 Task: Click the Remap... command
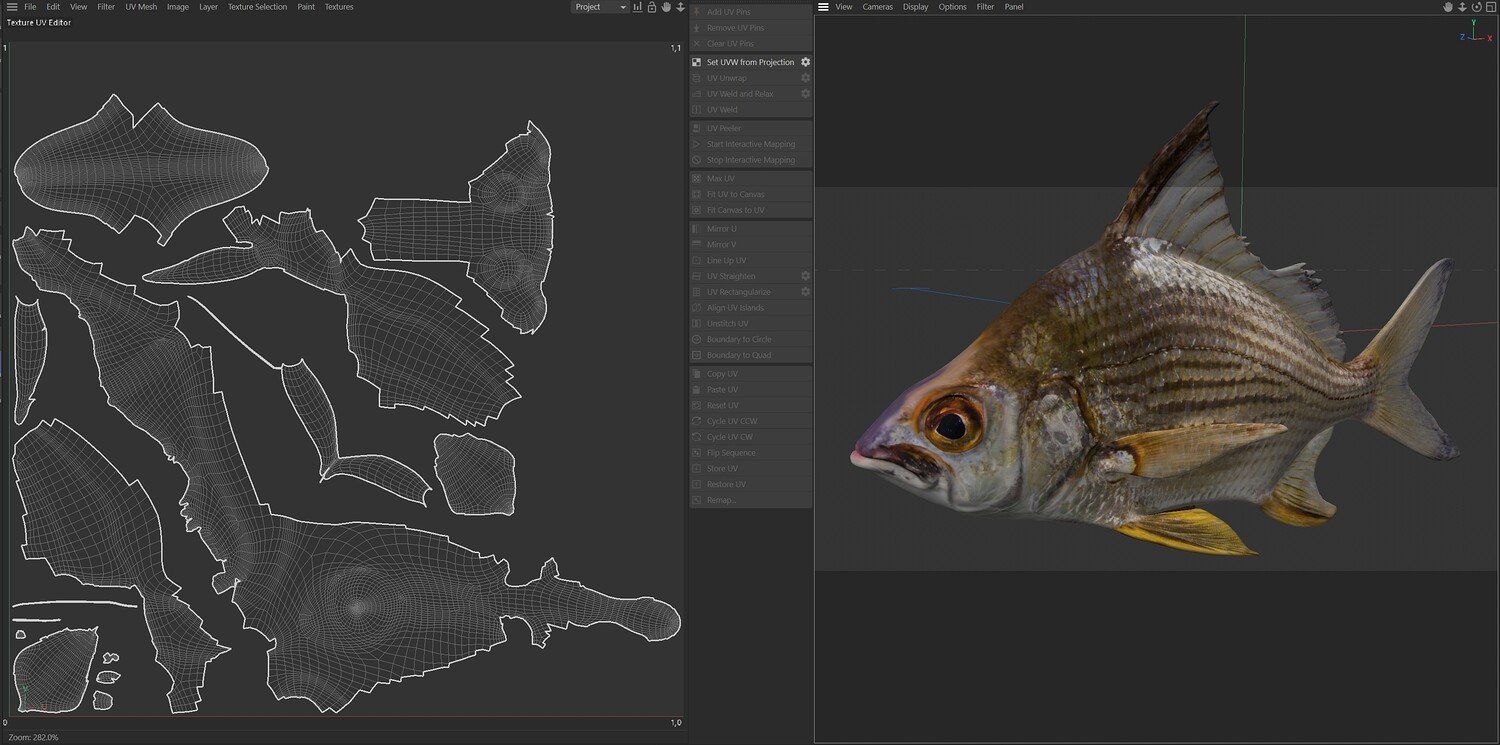click(750, 500)
